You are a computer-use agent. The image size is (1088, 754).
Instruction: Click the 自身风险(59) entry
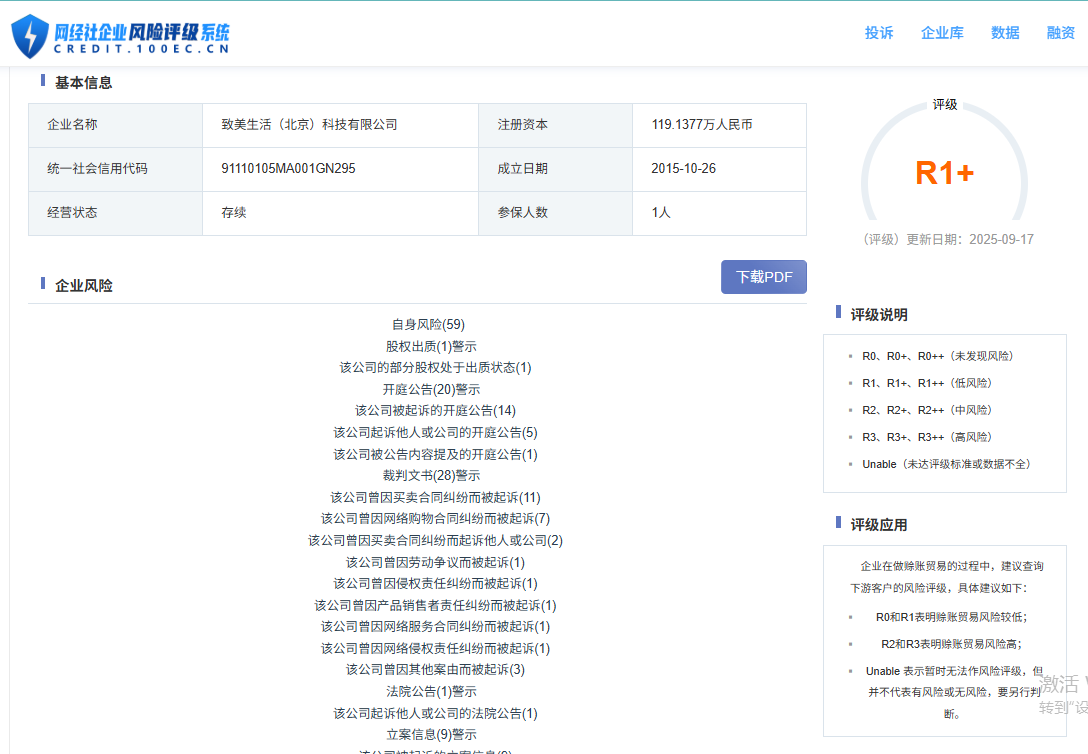pos(428,325)
